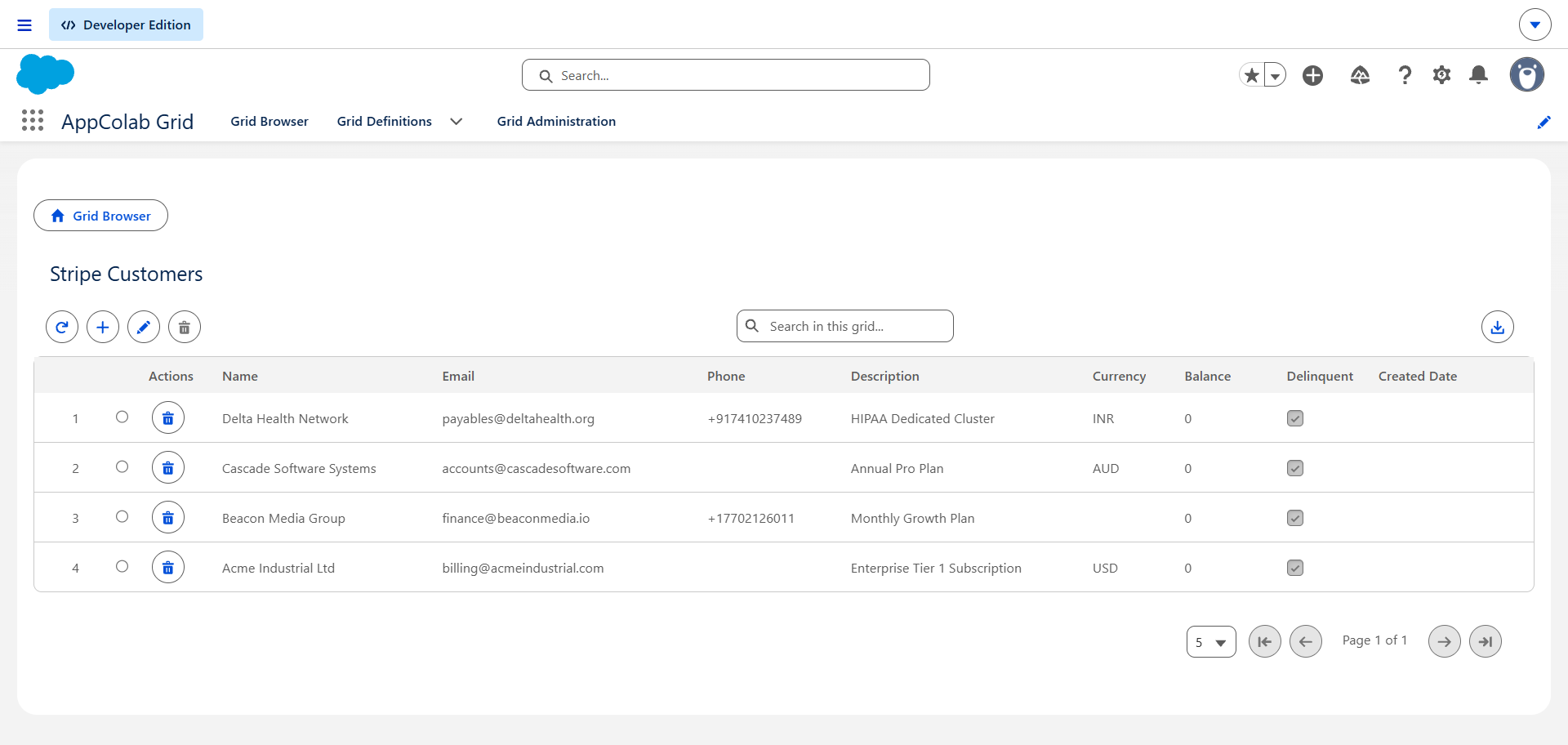This screenshot has height=745, width=1568.
Task: Click the Phone column header
Action: (726, 377)
